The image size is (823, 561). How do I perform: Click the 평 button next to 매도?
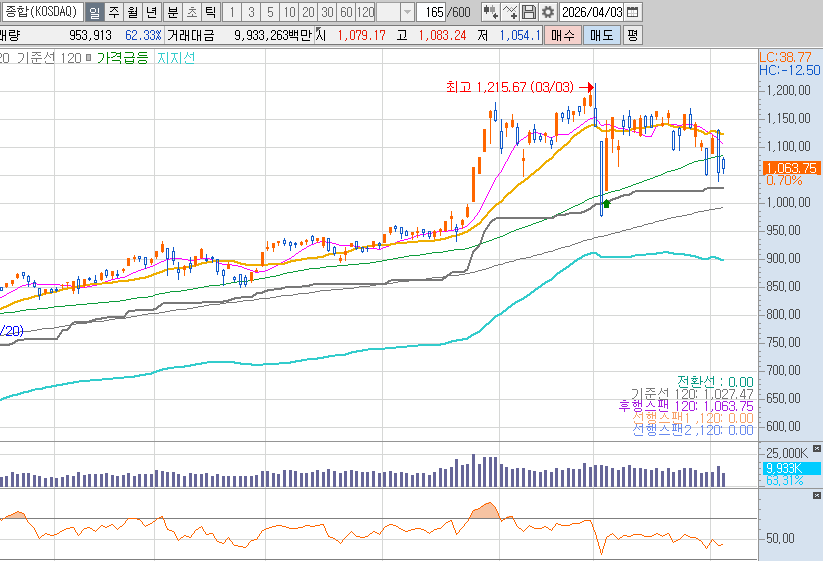(x=632, y=35)
